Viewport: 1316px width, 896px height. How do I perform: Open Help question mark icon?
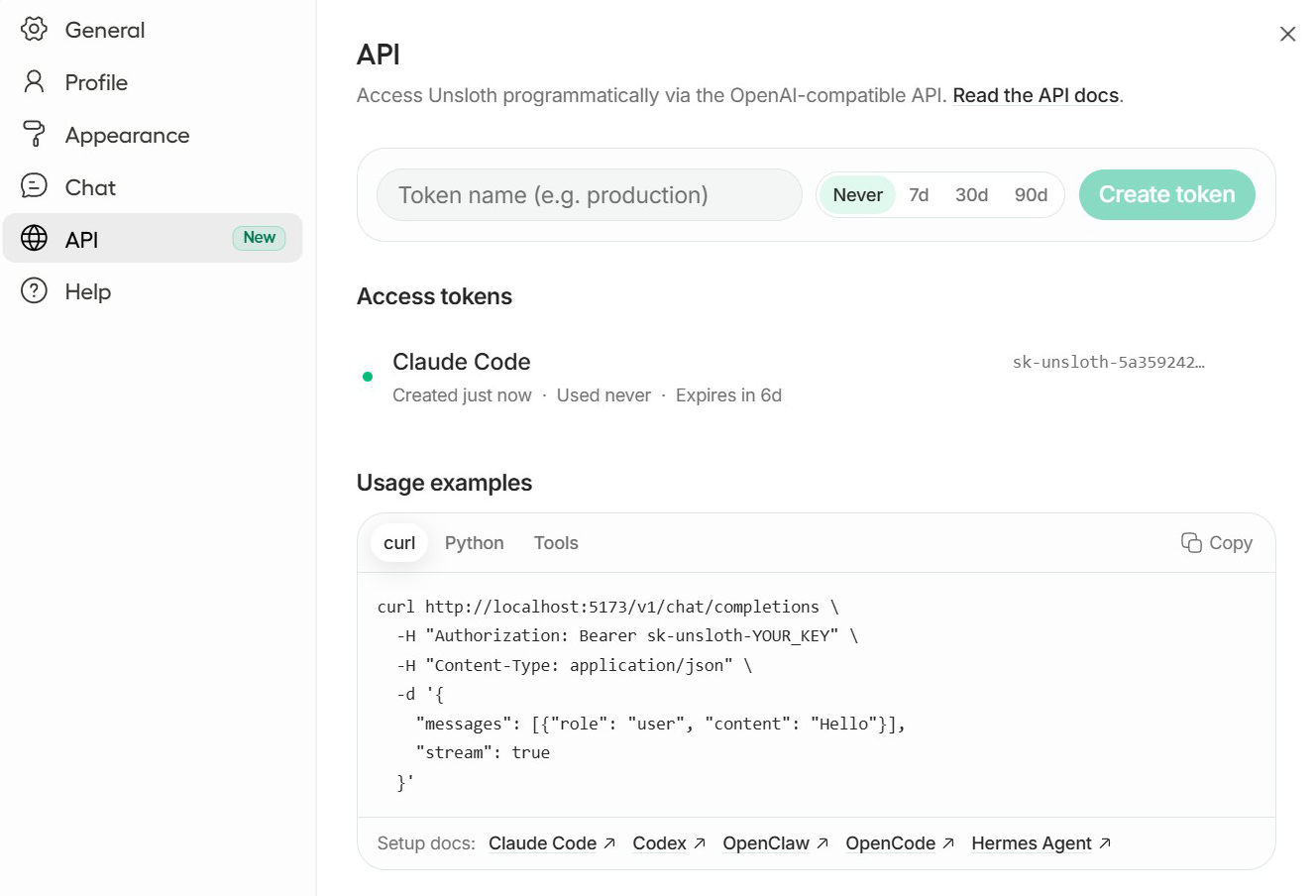click(34, 290)
